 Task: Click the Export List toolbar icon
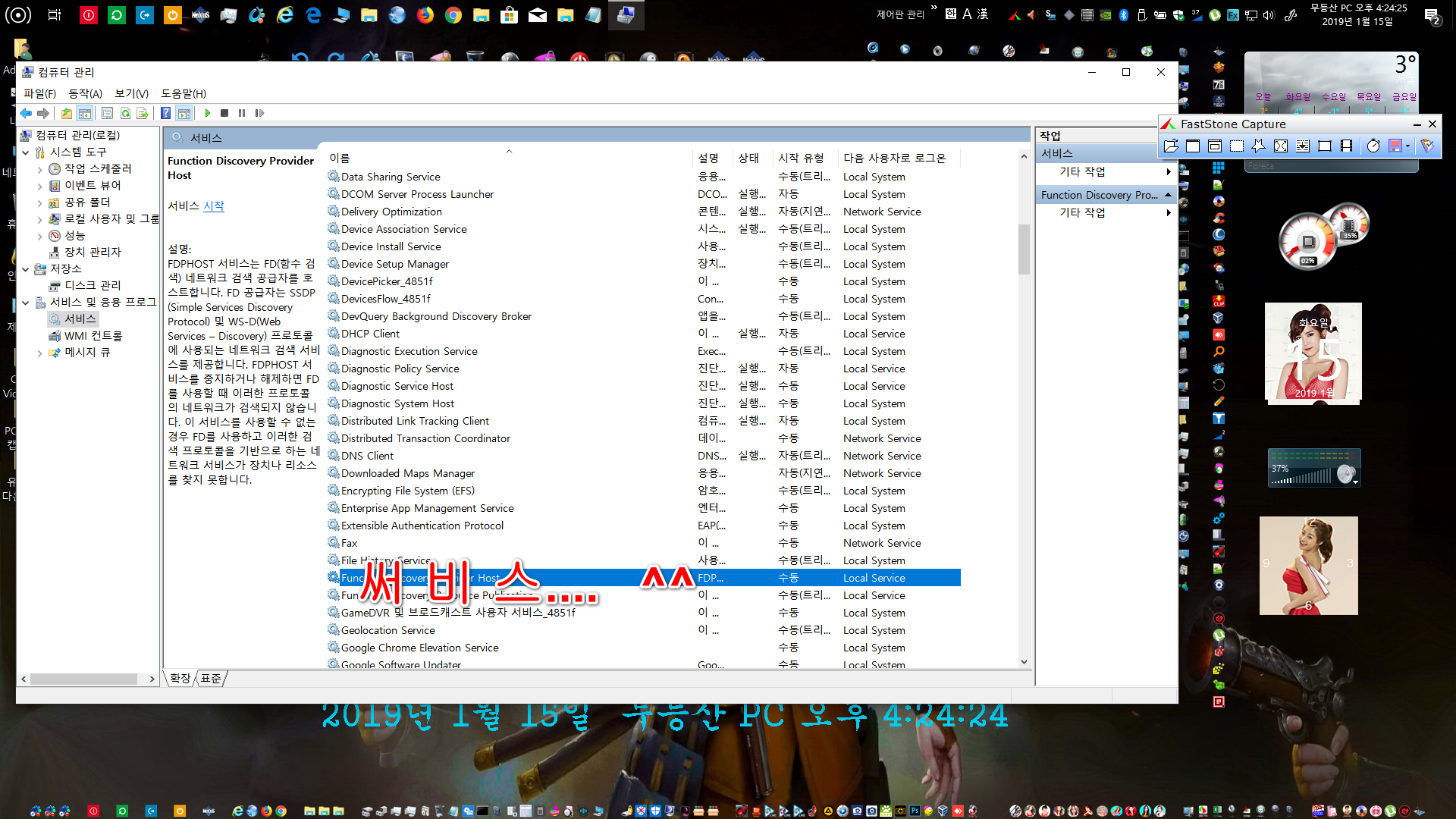pos(142,113)
